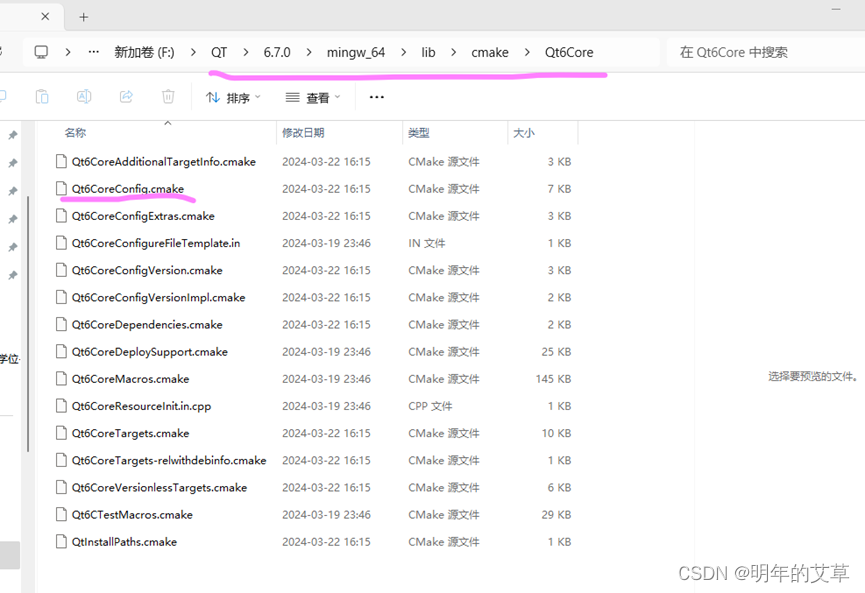
Task: Navigate to 新加卷 (F:) breadcrumb
Action: tap(144, 52)
